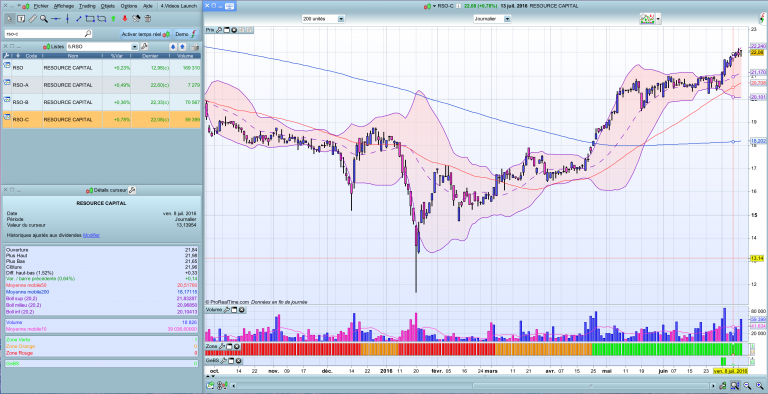Open the Fichier menu
Screen dimensions: 768x394
41,6
